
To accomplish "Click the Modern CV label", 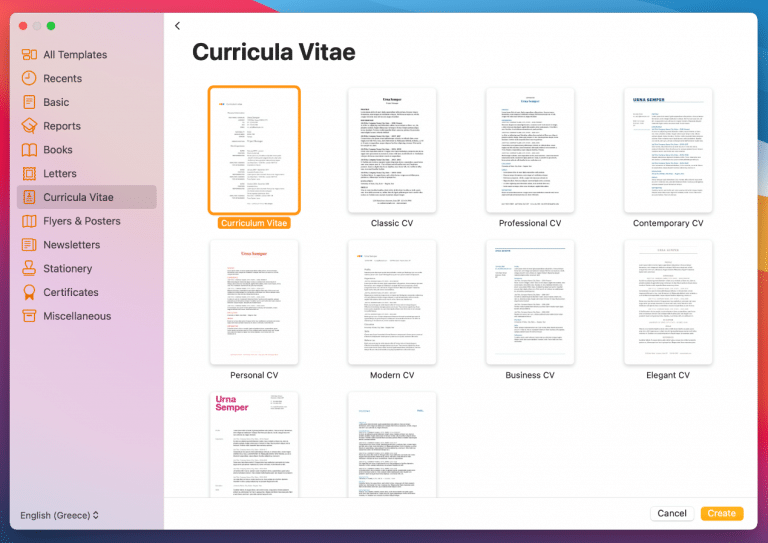I will [392, 375].
